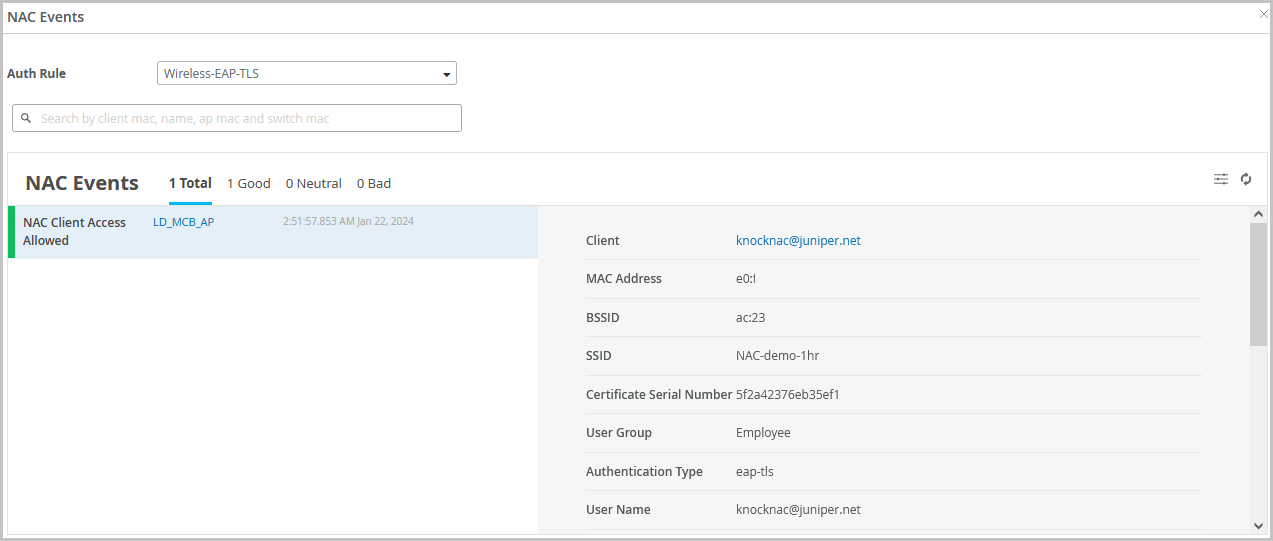Select the NAC Client Access Allowed event
The height and width of the screenshot is (541, 1273).
click(75, 231)
